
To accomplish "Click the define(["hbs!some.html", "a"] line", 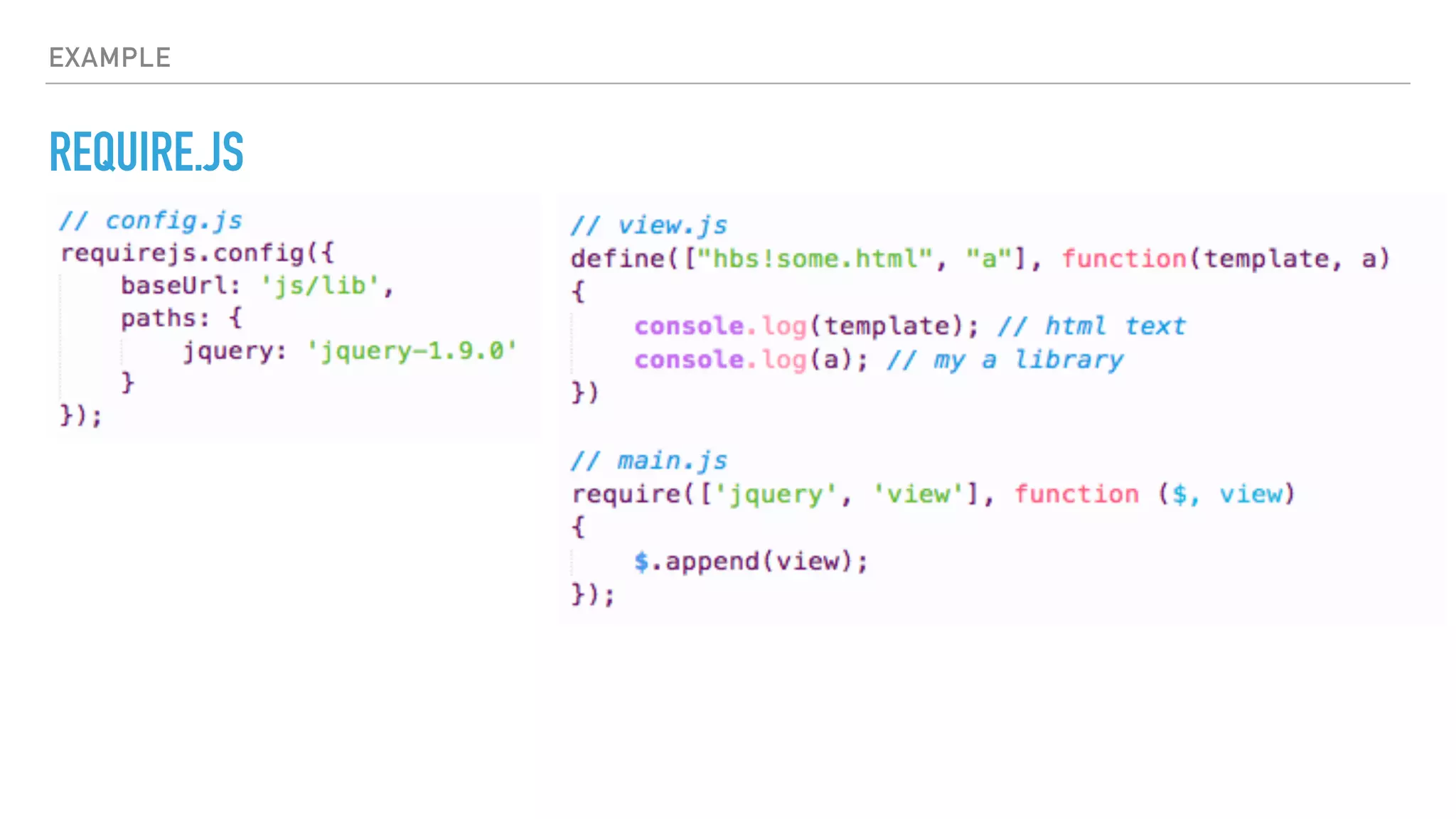I will 980,258.
